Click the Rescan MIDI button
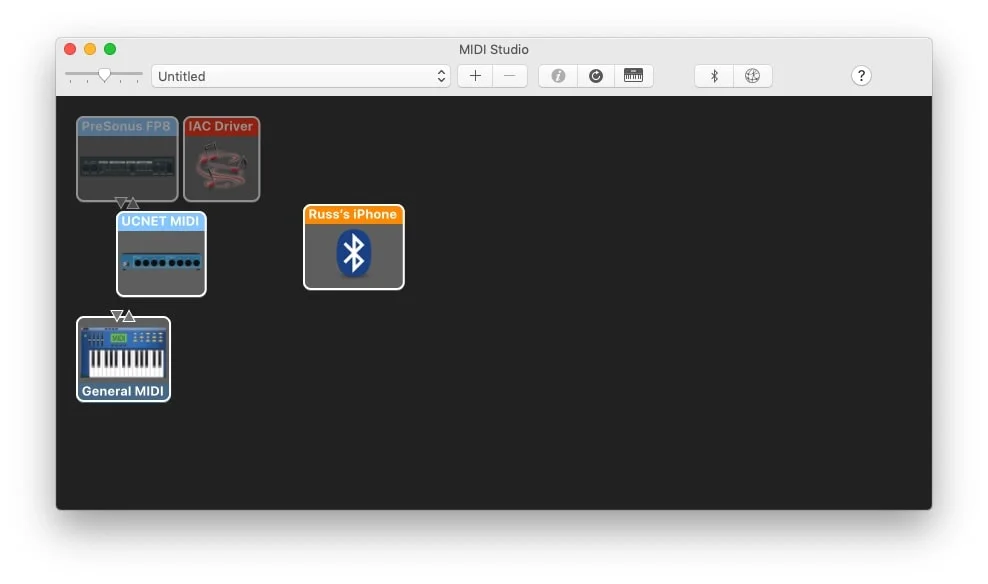 click(x=596, y=76)
